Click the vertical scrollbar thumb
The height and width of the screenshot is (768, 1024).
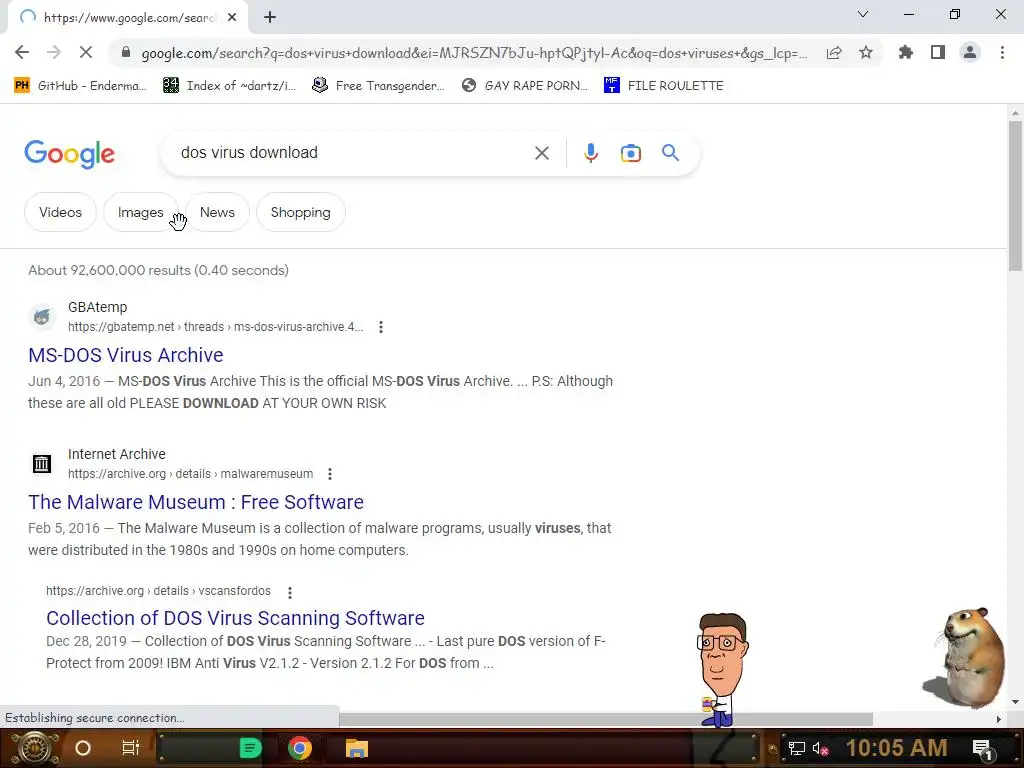pyautogui.click(x=1015, y=196)
